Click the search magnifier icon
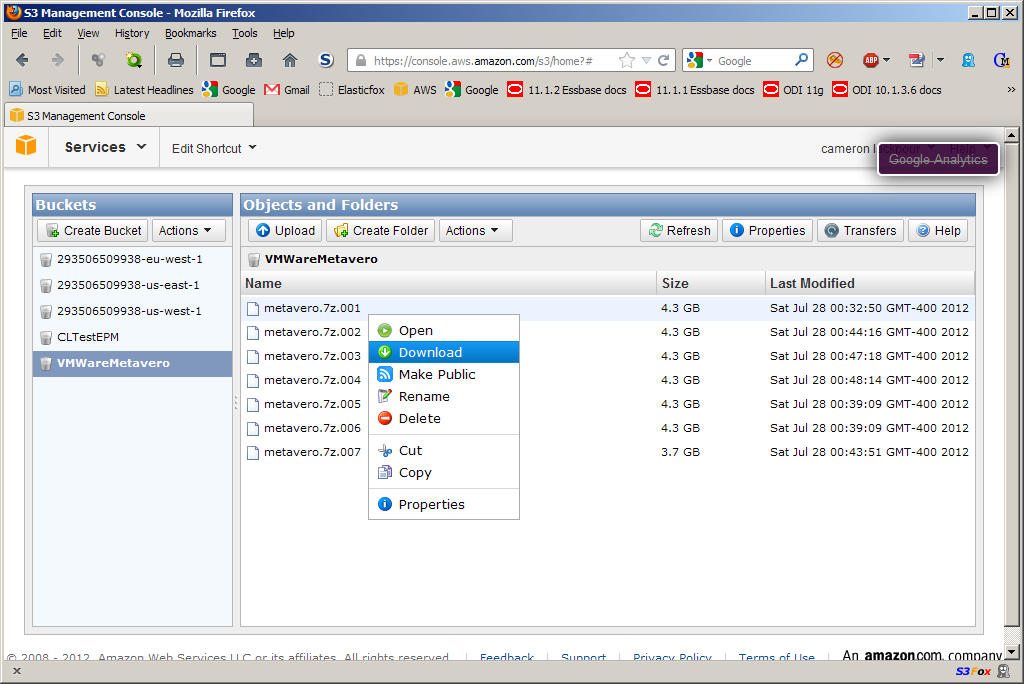 coord(801,60)
